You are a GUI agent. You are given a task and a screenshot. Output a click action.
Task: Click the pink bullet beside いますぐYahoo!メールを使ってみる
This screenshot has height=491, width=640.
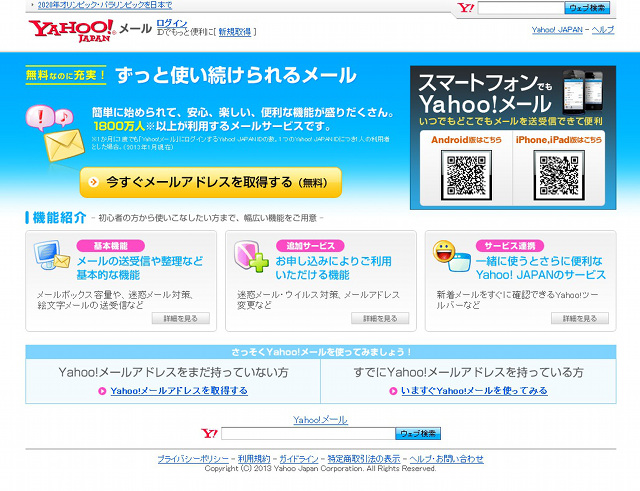(x=393, y=391)
